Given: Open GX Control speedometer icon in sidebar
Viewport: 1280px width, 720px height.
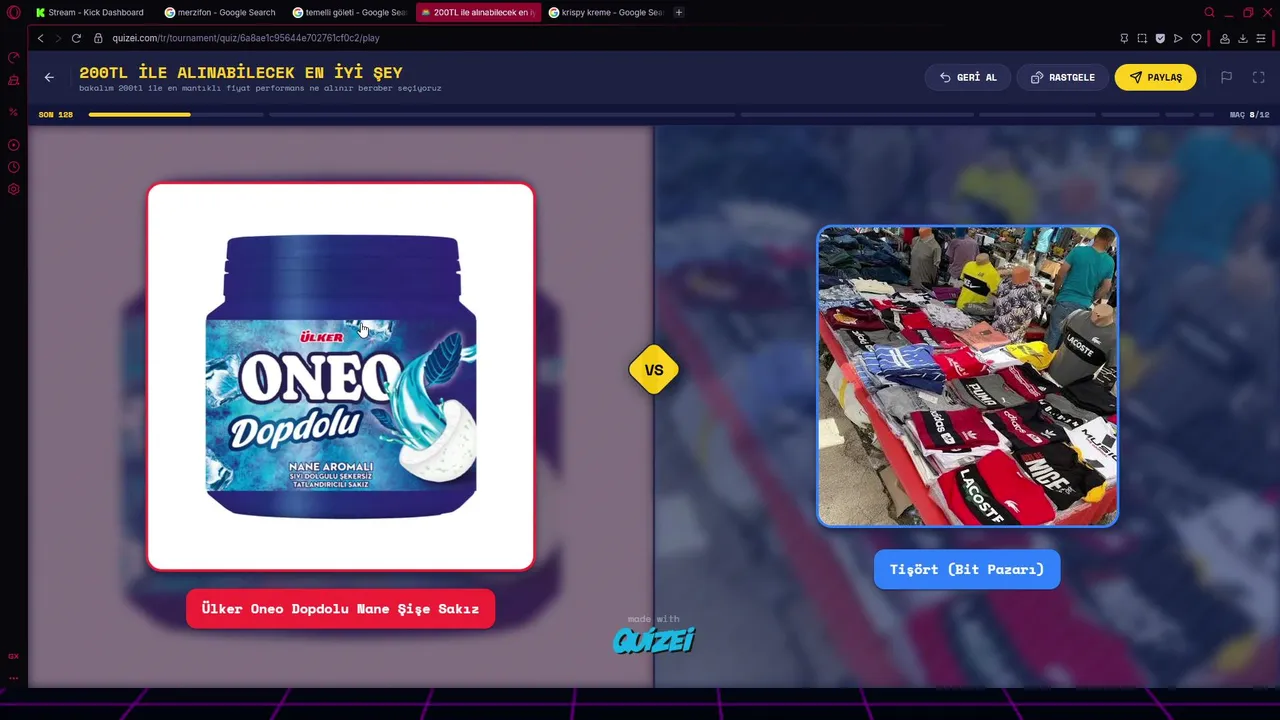Looking at the screenshot, I should tap(14, 58).
